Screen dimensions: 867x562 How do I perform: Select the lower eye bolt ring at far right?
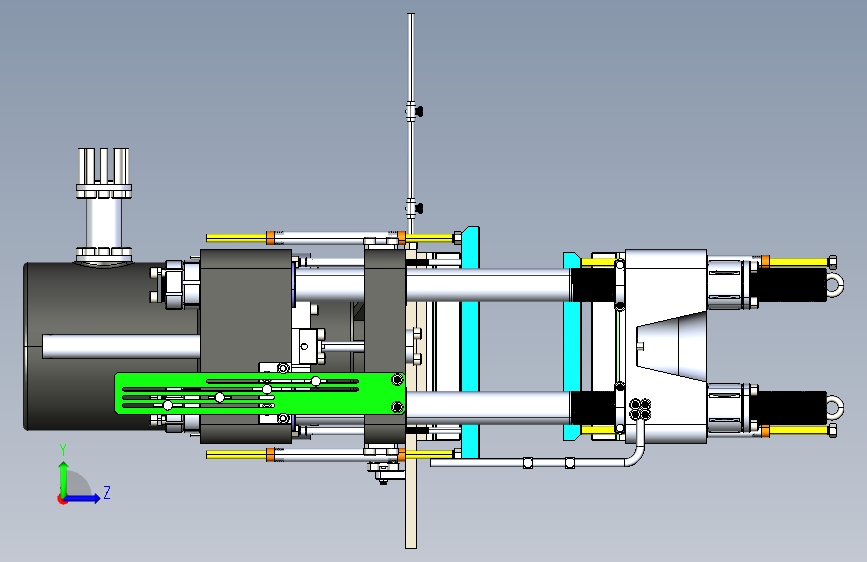(835, 408)
